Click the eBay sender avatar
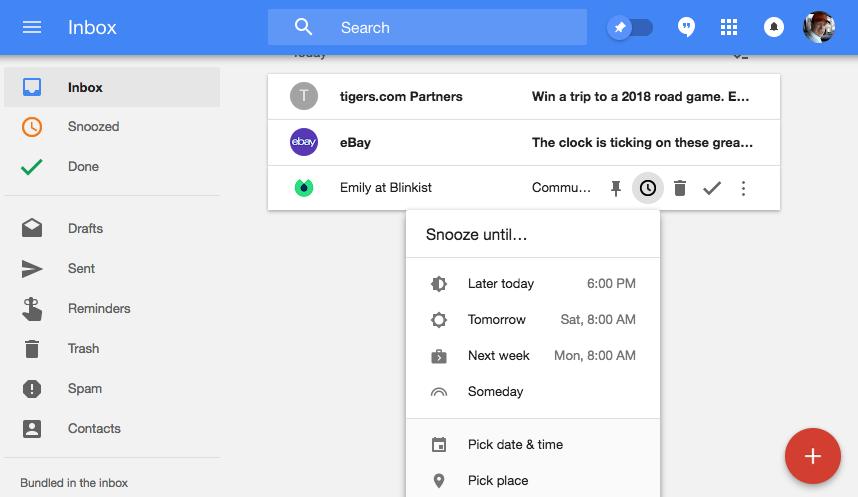 [304, 142]
